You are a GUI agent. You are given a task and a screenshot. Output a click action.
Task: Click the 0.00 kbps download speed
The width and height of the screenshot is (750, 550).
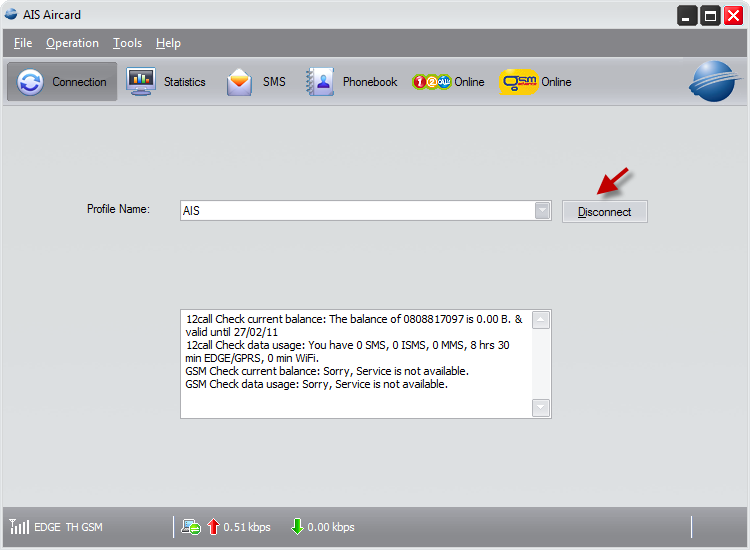[x=331, y=527]
